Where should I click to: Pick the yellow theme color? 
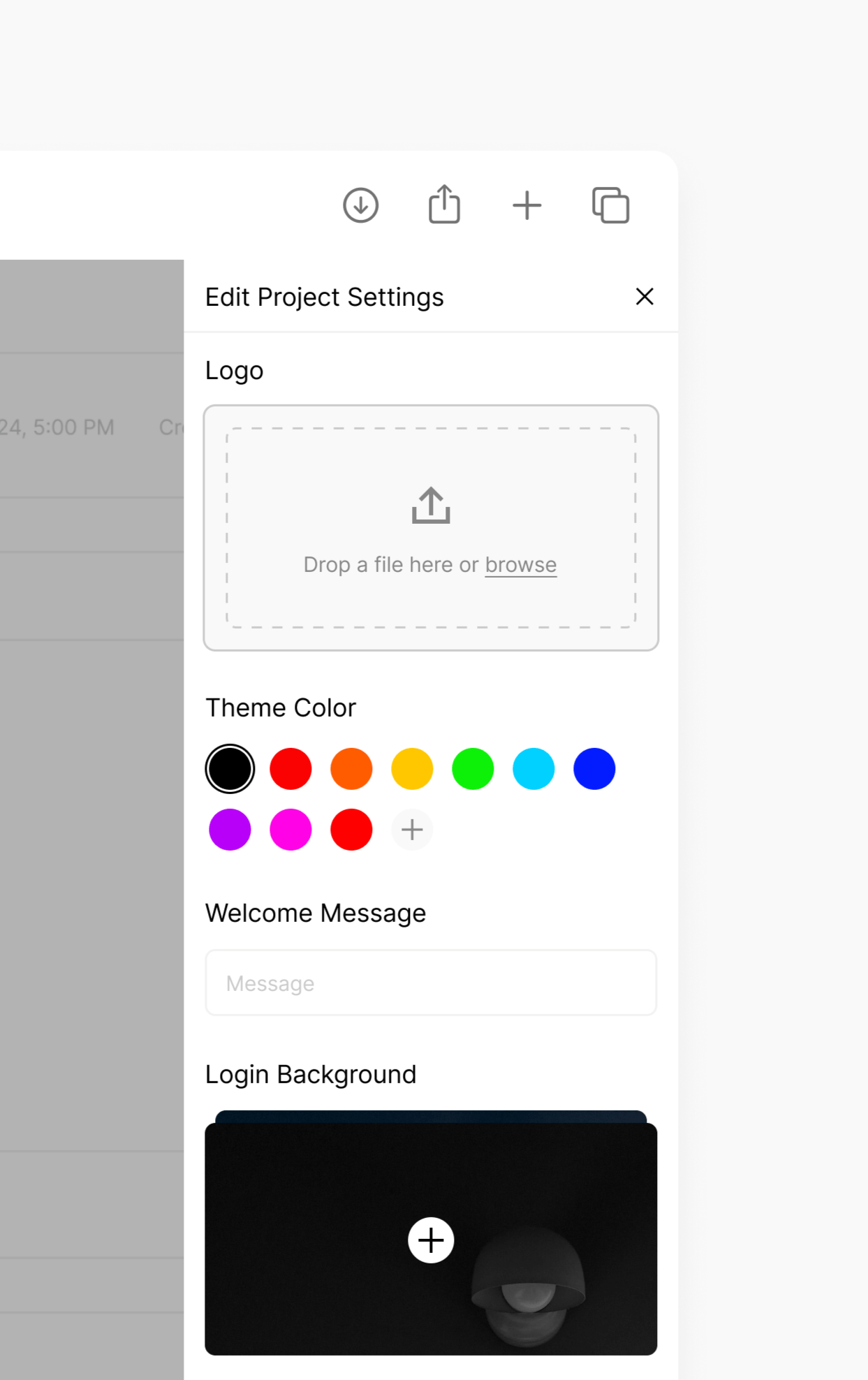pyautogui.click(x=412, y=769)
